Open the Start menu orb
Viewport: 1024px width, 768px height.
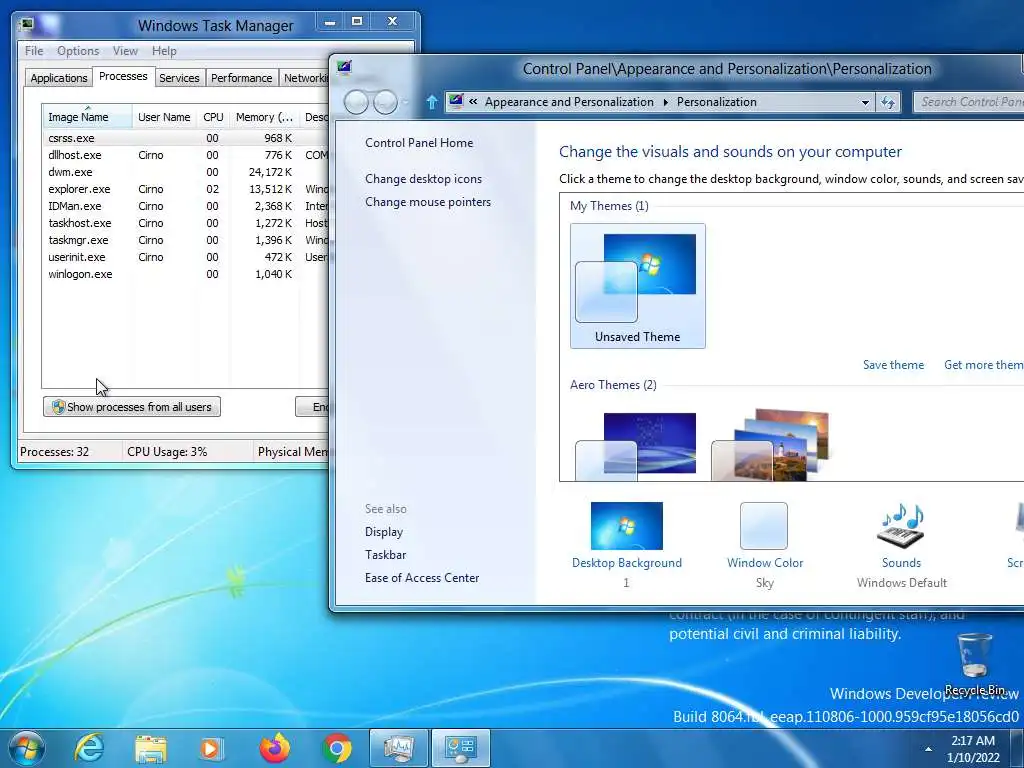(25, 748)
